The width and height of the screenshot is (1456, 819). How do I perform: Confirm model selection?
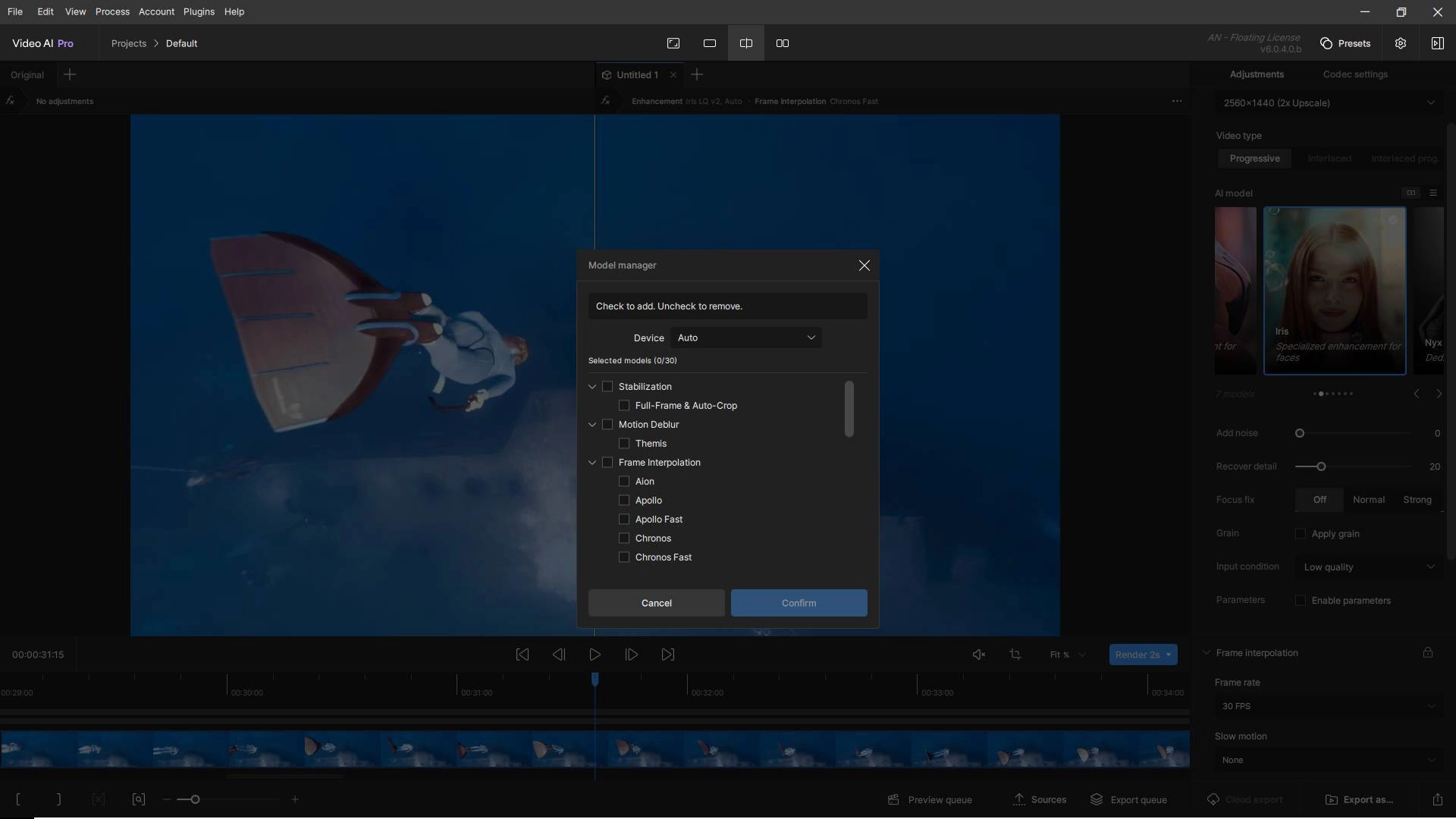click(799, 603)
